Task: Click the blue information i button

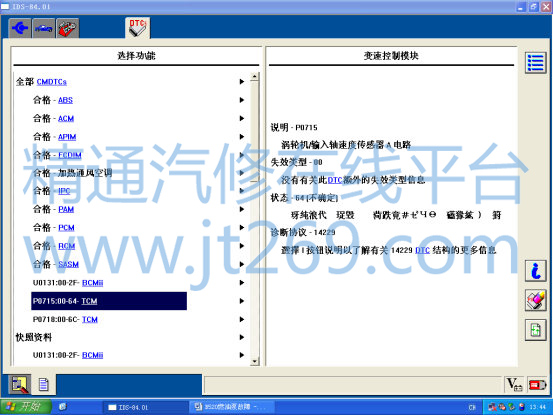Action: 535,271
